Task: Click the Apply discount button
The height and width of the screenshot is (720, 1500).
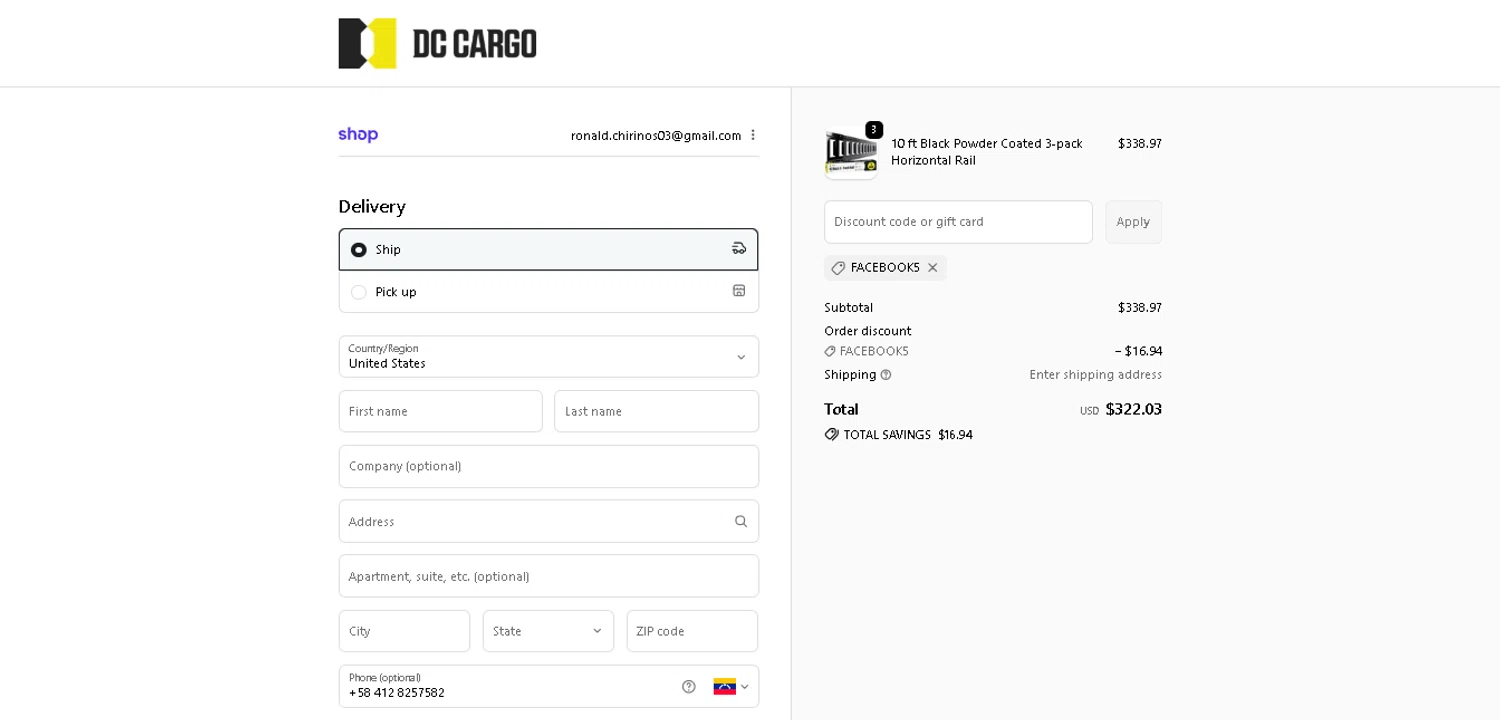Action: (x=1133, y=222)
